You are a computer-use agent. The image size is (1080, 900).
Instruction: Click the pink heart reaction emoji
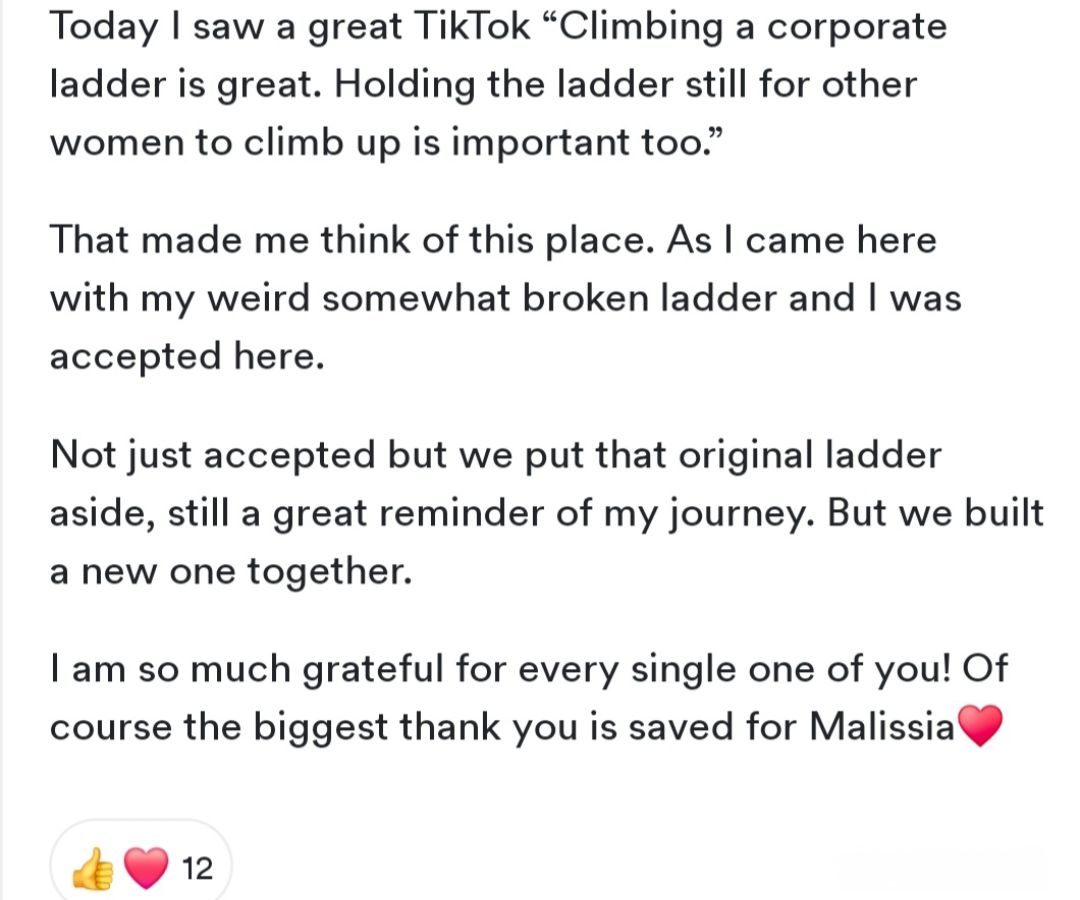(146, 869)
